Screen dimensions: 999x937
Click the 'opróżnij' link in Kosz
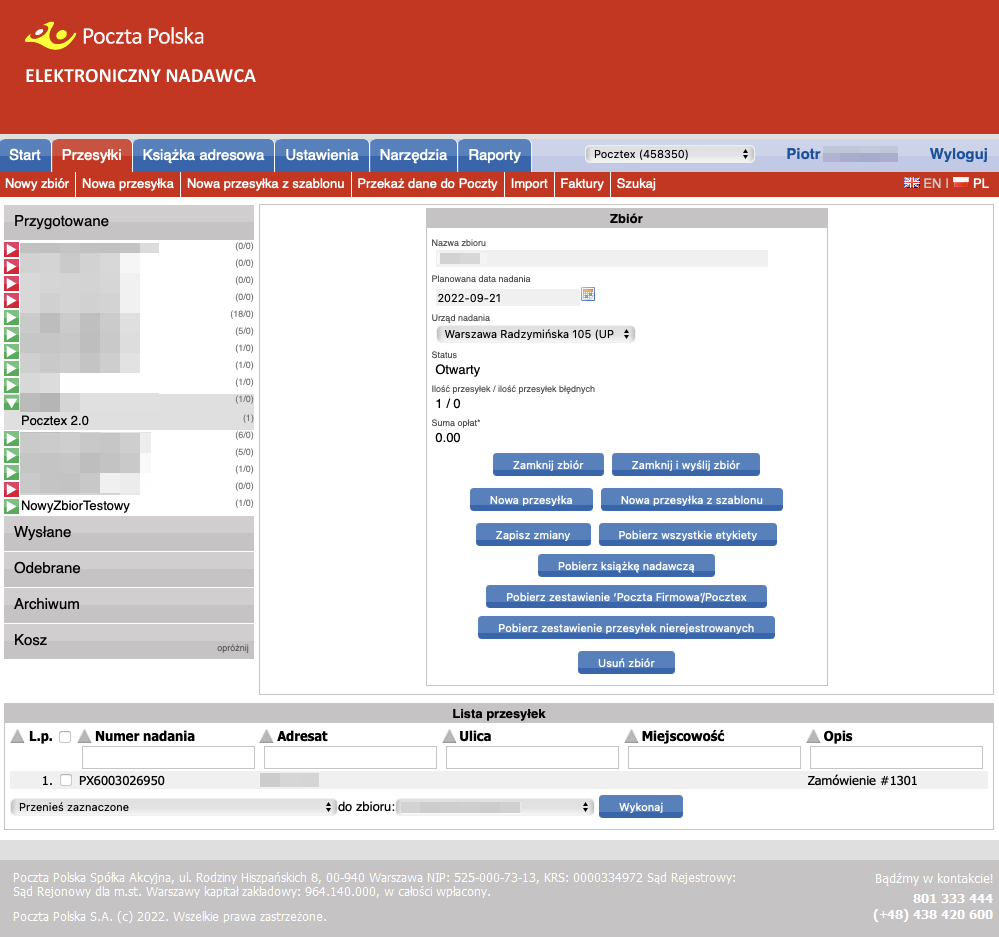coord(233,648)
